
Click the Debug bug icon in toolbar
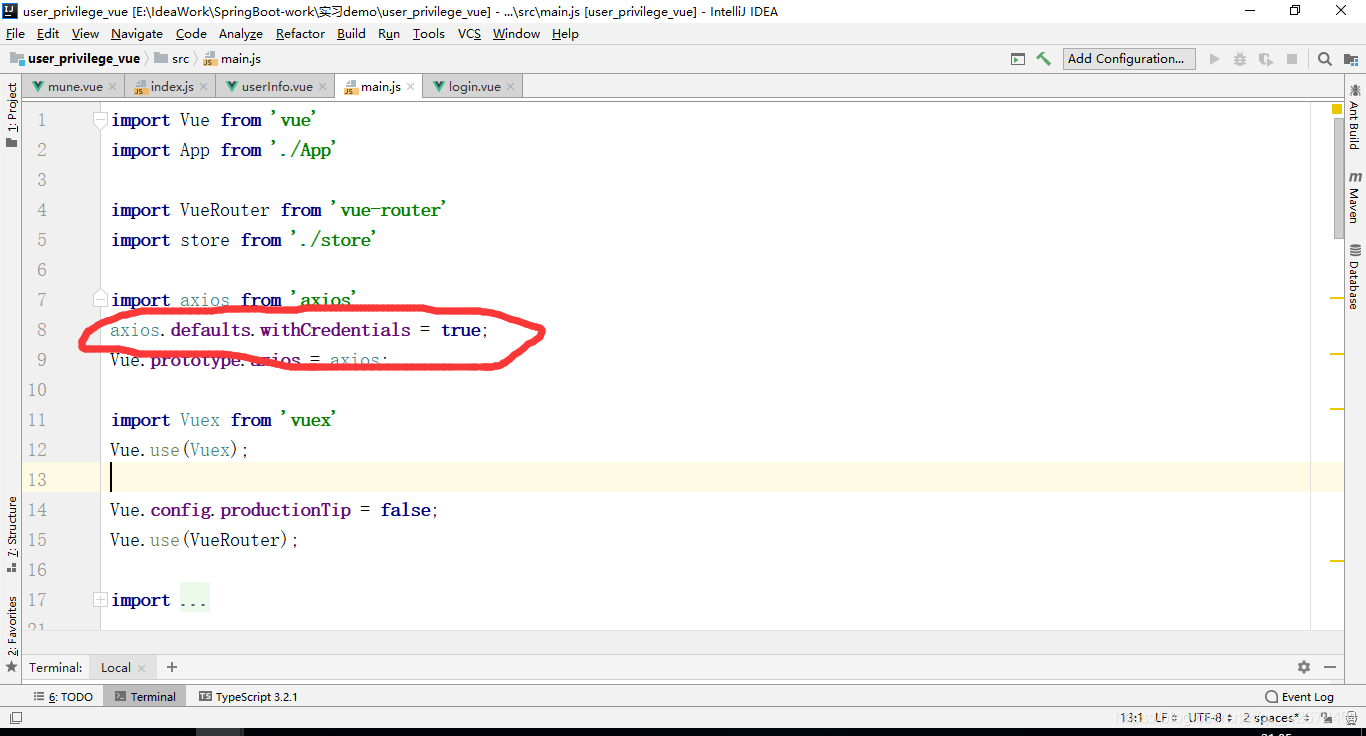coord(1240,59)
